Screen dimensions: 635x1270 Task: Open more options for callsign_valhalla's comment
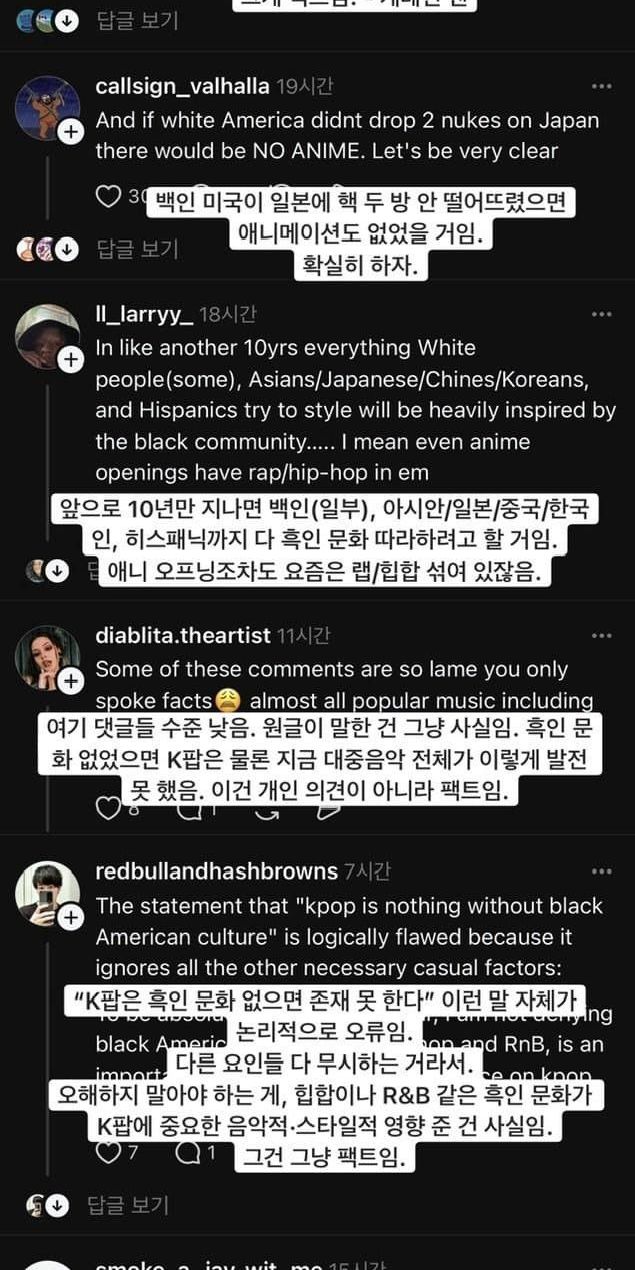(x=601, y=87)
